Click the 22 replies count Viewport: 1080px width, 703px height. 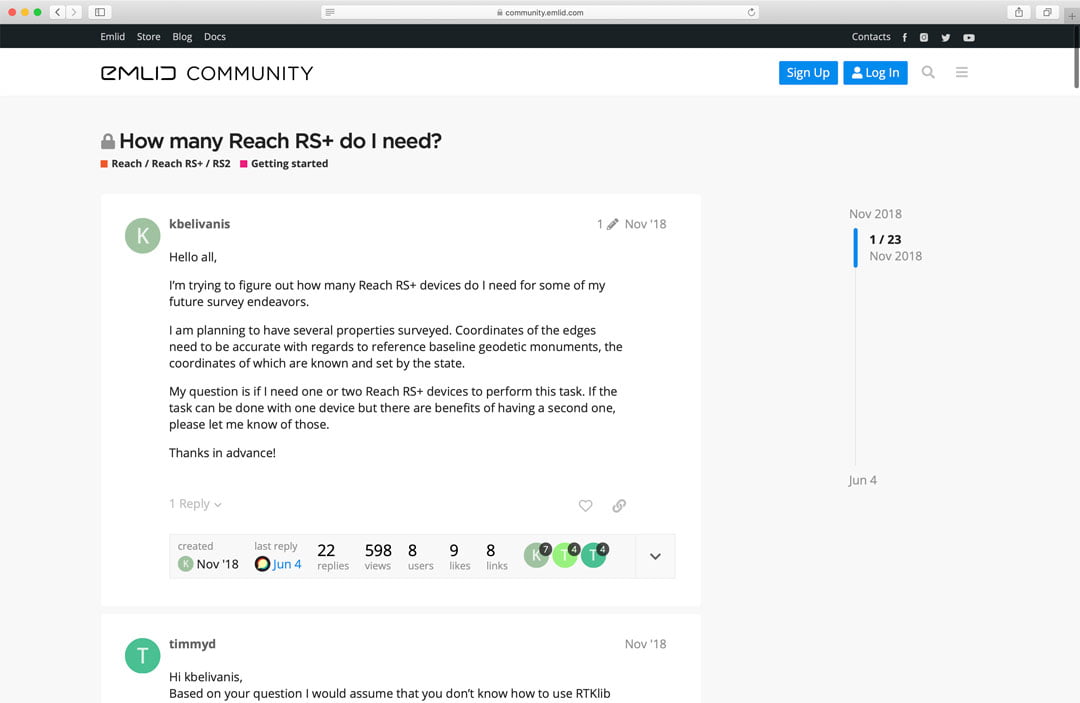(333, 556)
